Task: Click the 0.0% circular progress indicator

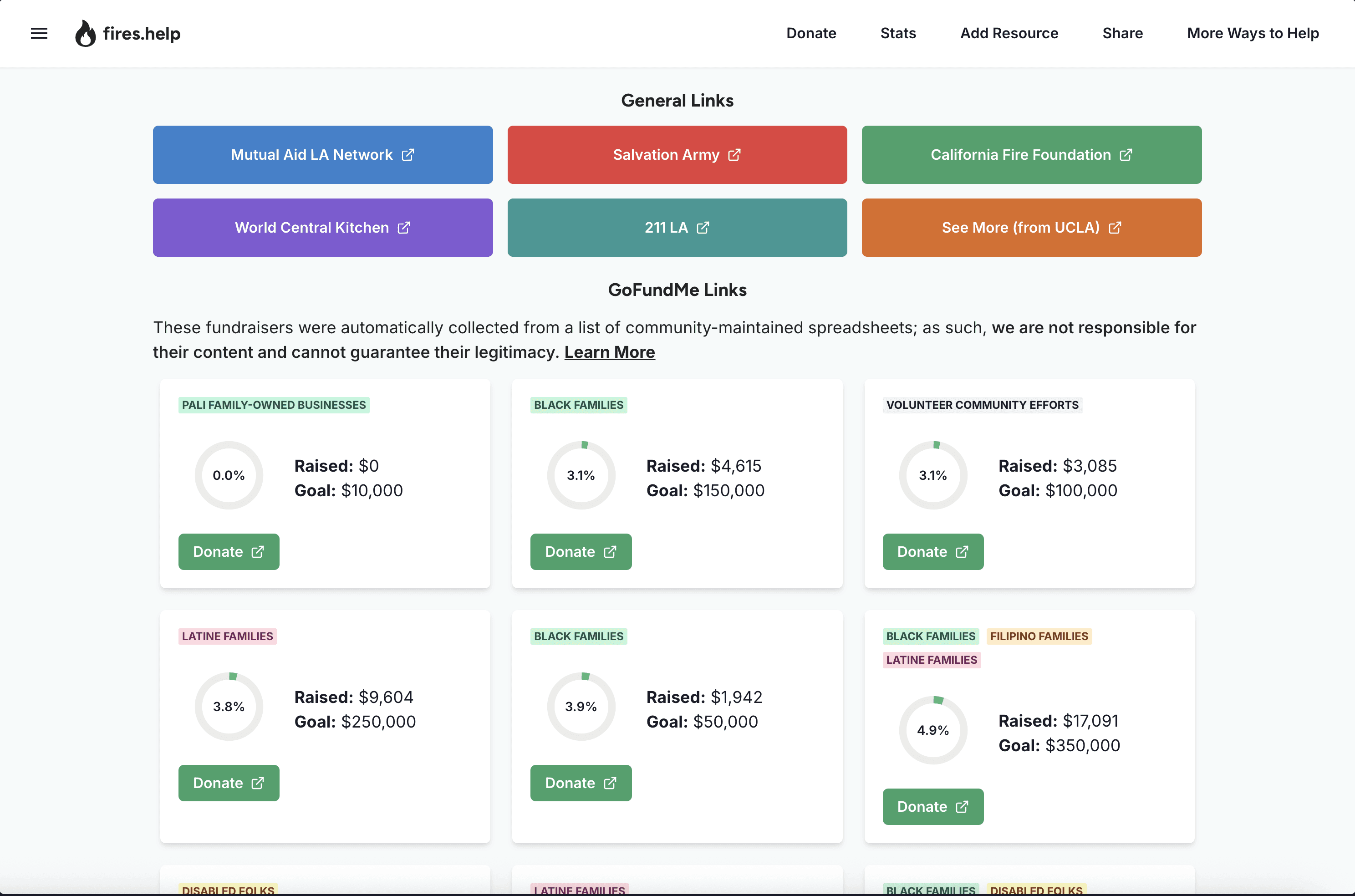Action: pos(229,475)
